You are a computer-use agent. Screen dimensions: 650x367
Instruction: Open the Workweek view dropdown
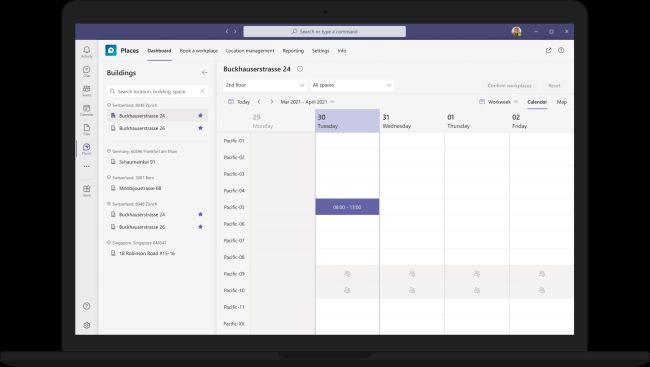click(498, 102)
